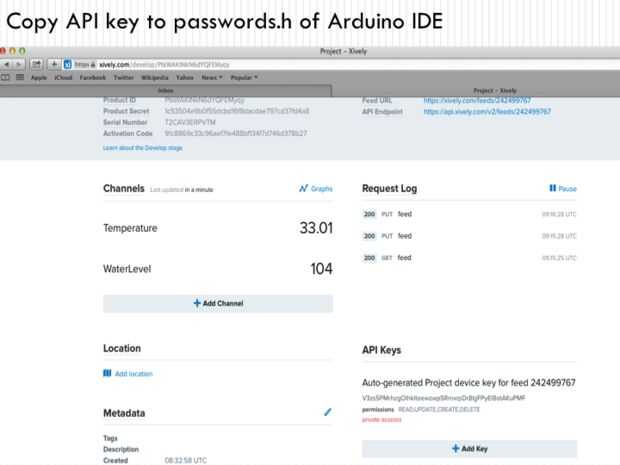Open the Wikipedia bookmark
This screenshot has width=620, height=465.
(154, 76)
